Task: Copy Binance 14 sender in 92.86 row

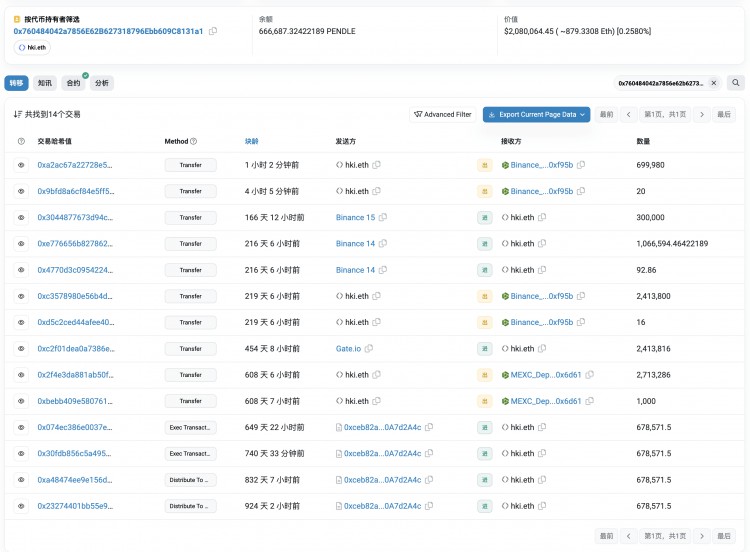Action: point(383,270)
